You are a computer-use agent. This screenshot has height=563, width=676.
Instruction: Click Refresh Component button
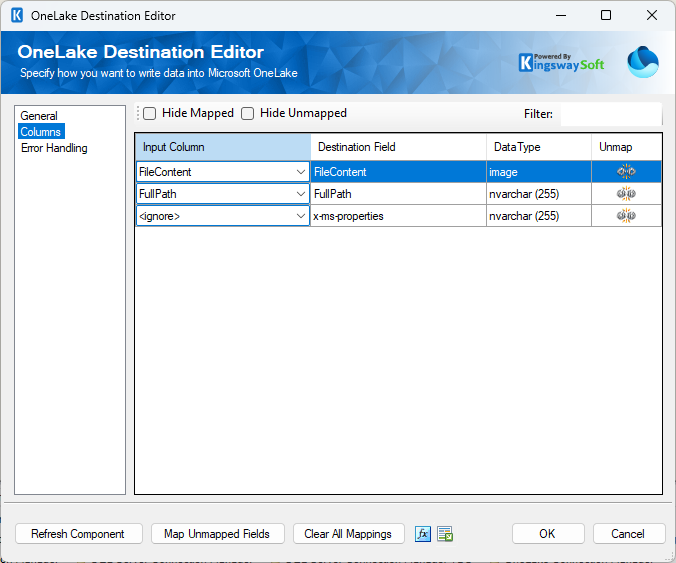[78, 534]
